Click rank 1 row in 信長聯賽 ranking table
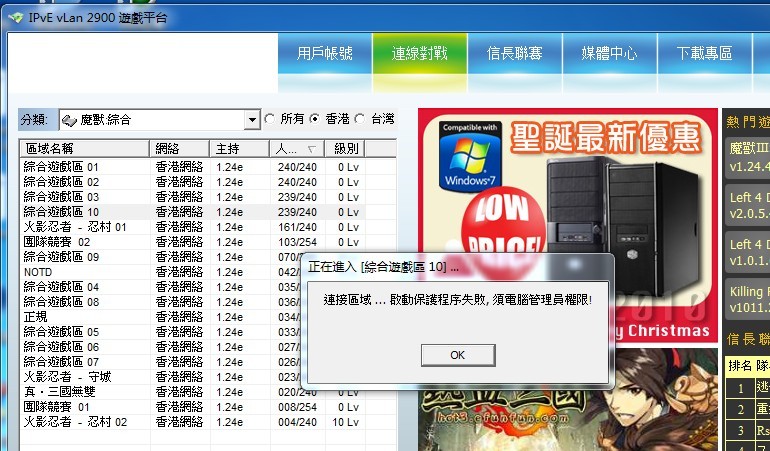This screenshot has width=770, height=451. point(748,388)
